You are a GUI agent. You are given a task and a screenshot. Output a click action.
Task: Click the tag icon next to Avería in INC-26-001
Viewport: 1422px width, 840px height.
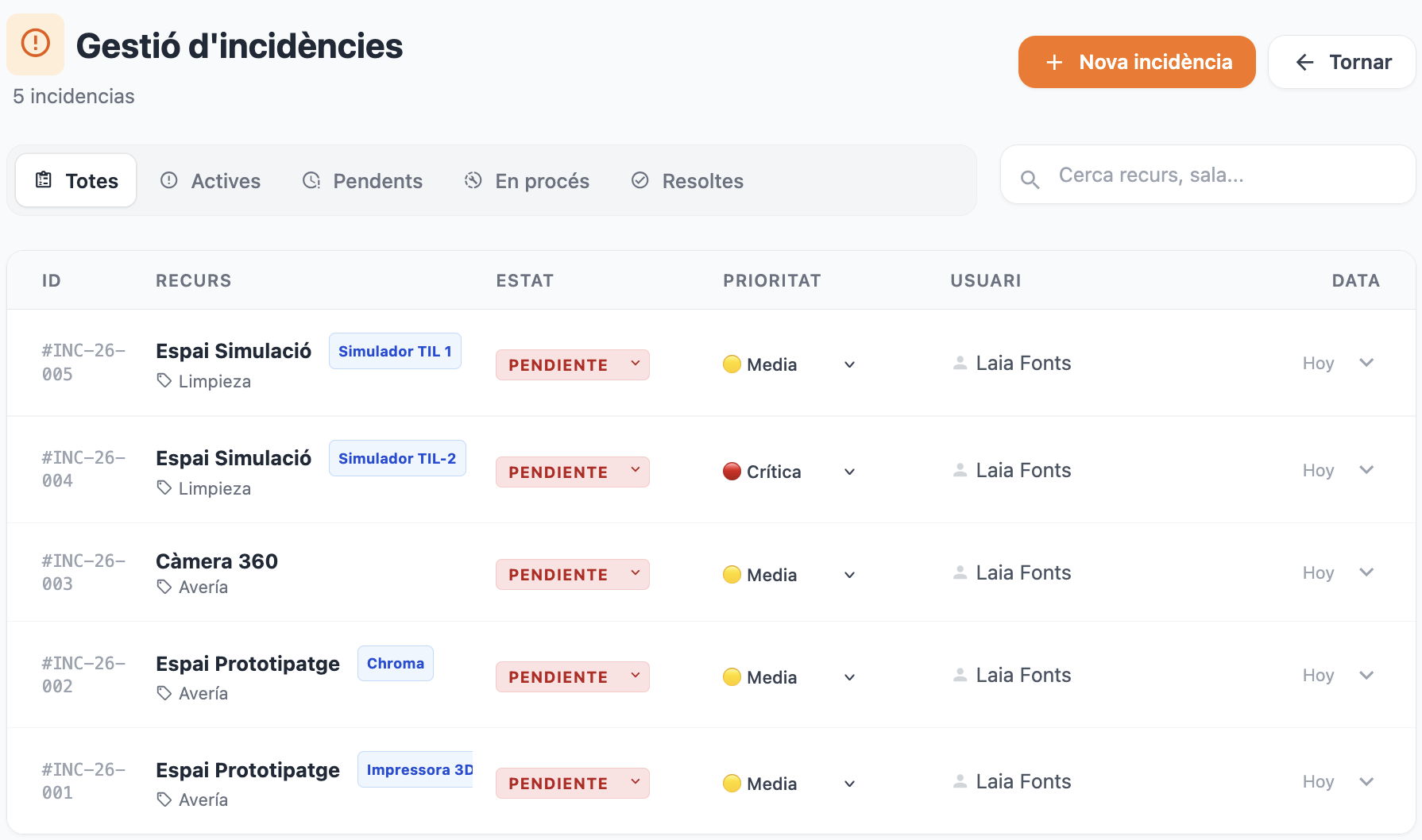(x=164, y=800)
